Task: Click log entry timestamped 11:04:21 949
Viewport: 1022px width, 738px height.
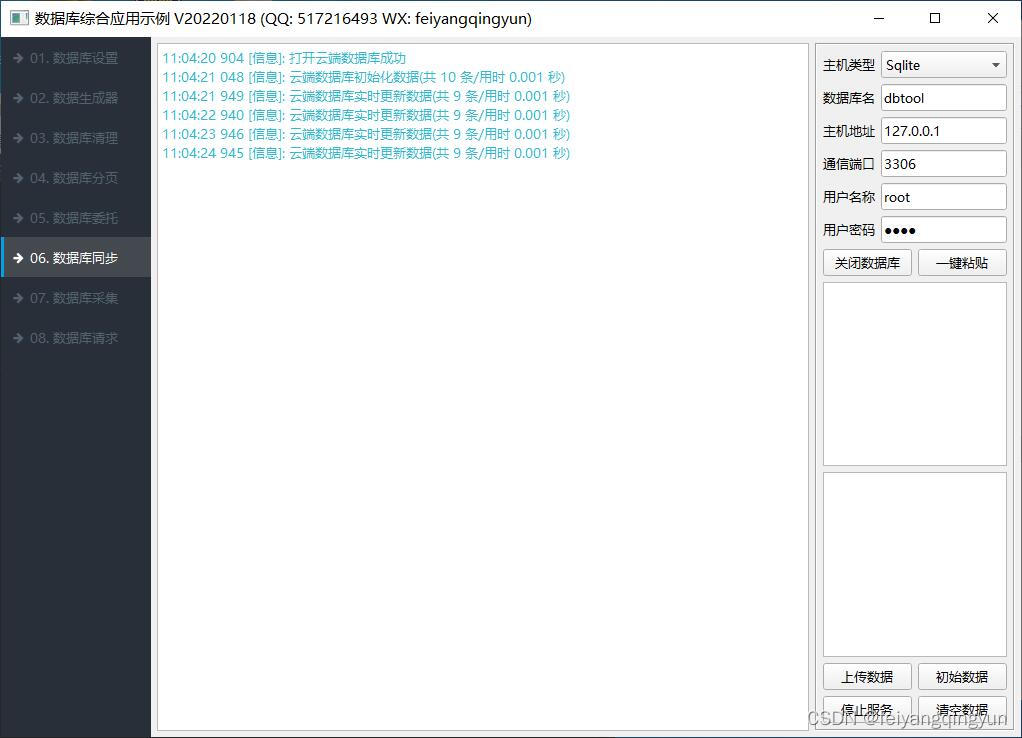Action: coord(366,96)
